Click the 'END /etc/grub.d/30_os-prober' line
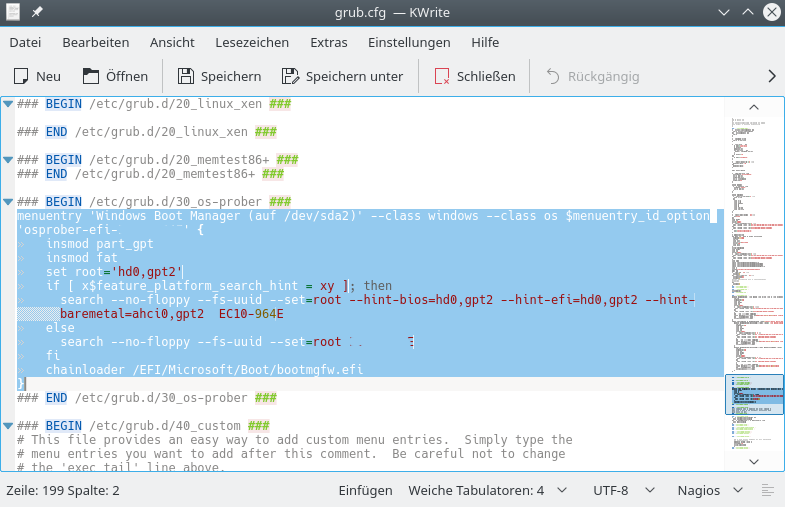Screen dimensions: 785x507 147,398
